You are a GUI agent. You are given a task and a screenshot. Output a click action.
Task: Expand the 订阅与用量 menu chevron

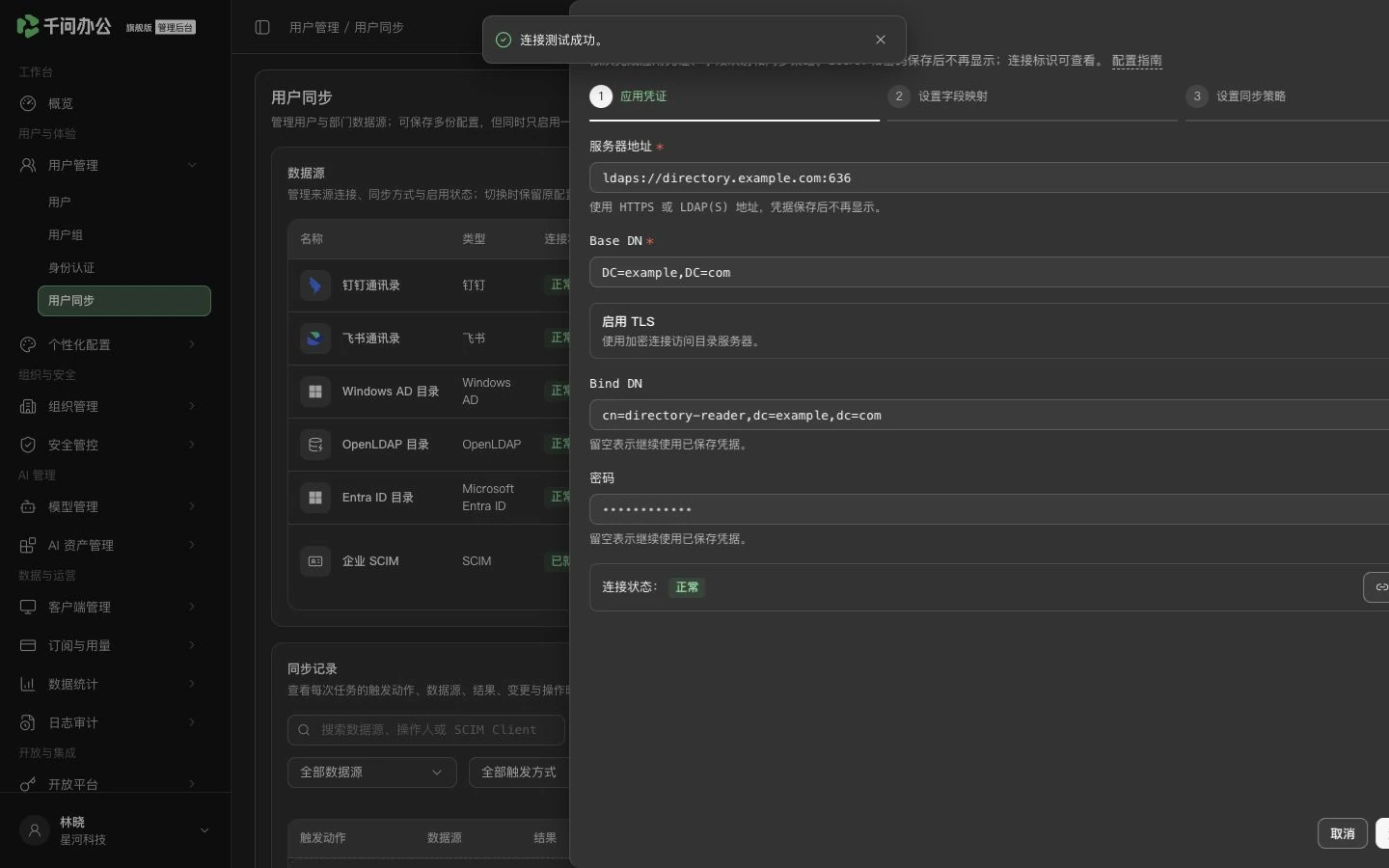pos(192,645)
